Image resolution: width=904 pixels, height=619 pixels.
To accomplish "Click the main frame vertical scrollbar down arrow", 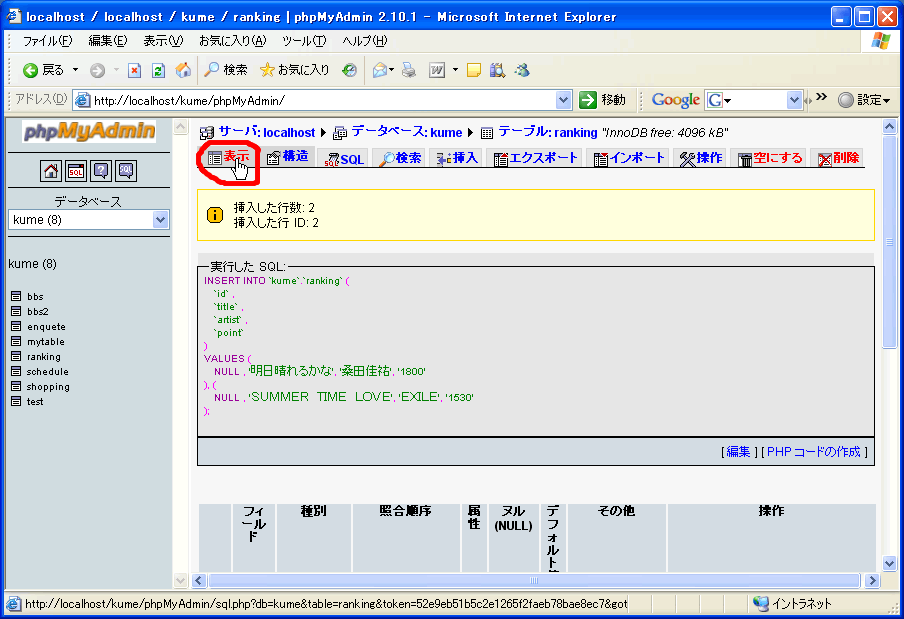I will pos(889,564).
